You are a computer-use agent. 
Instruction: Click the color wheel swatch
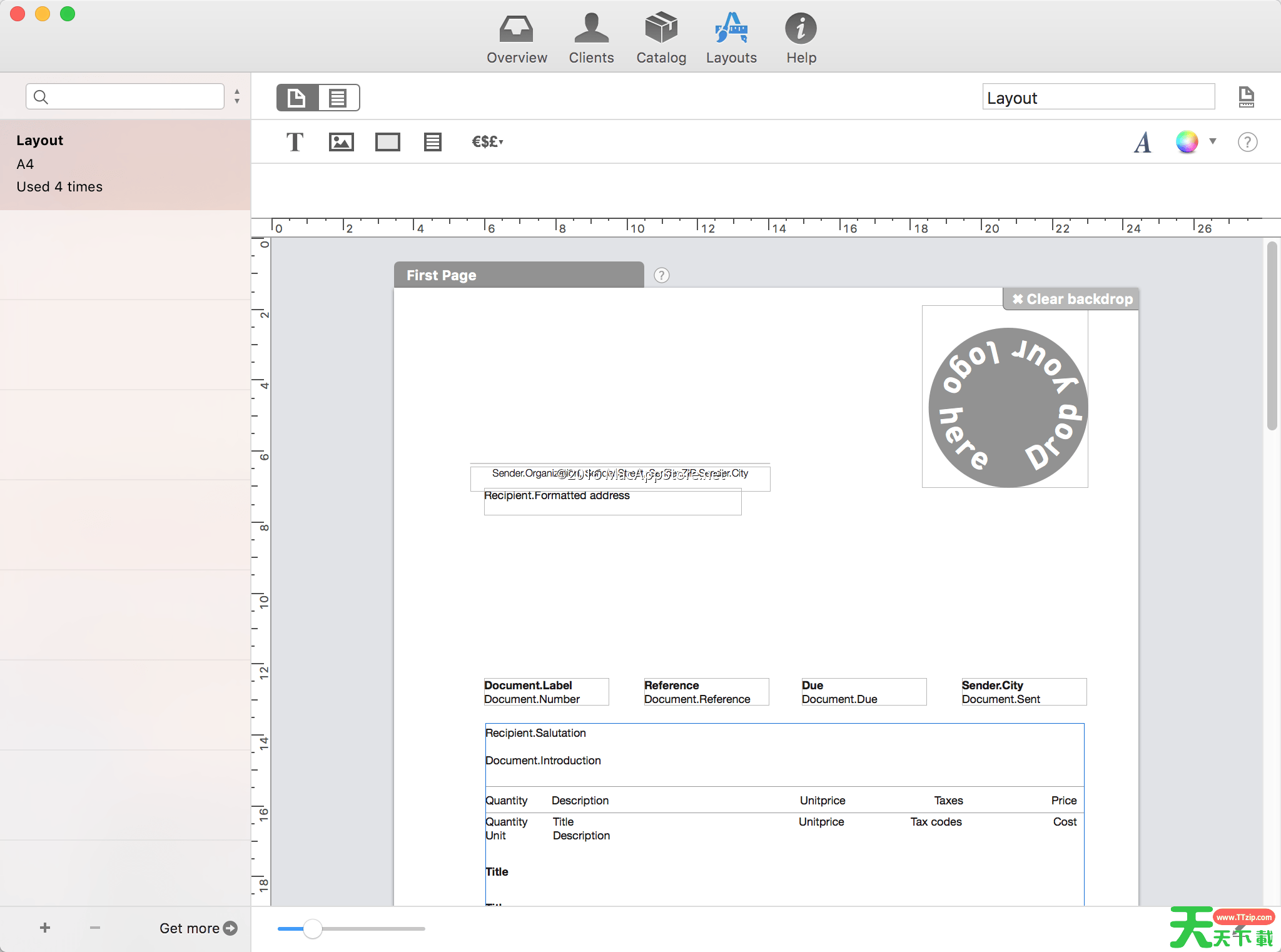[1187, 142]
